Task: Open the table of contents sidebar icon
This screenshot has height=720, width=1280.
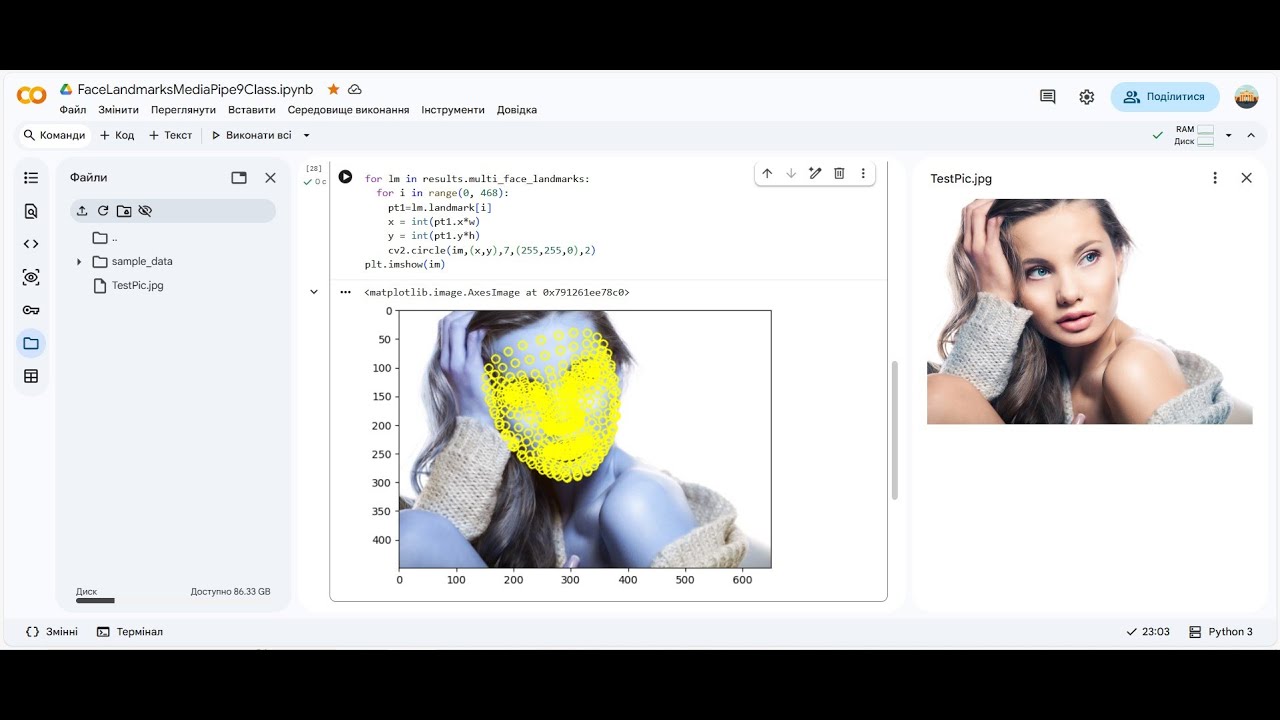Action: coord(31,178)
